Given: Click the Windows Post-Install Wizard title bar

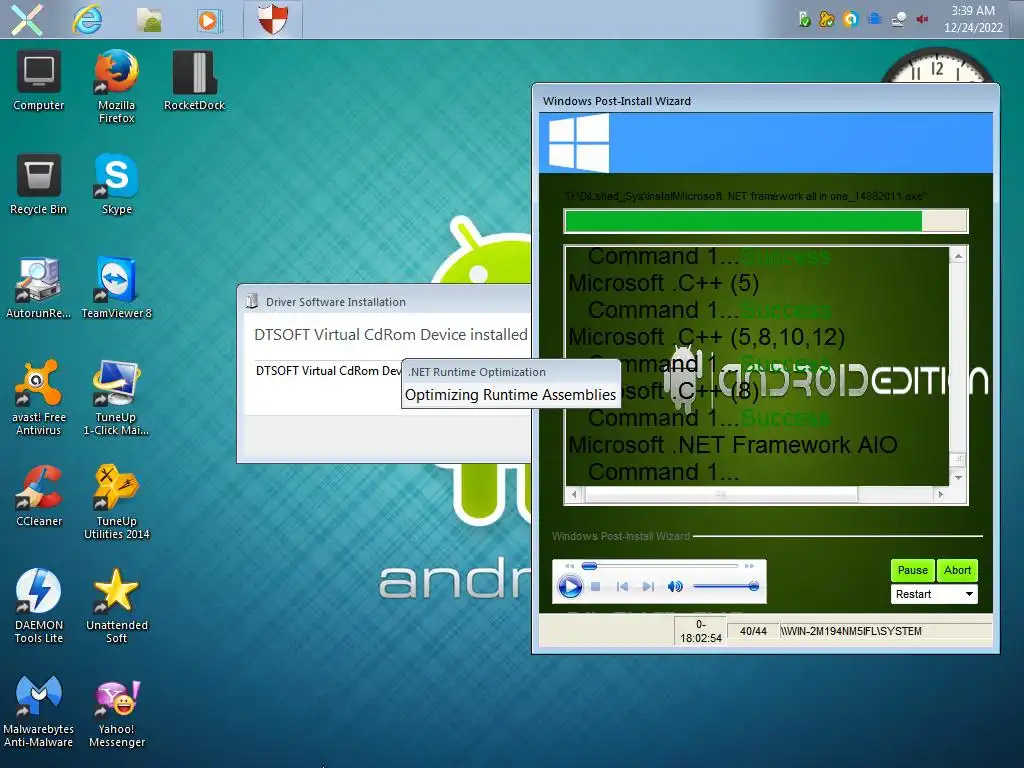Looking at the screenshot, I should click(x=765, y=101).
